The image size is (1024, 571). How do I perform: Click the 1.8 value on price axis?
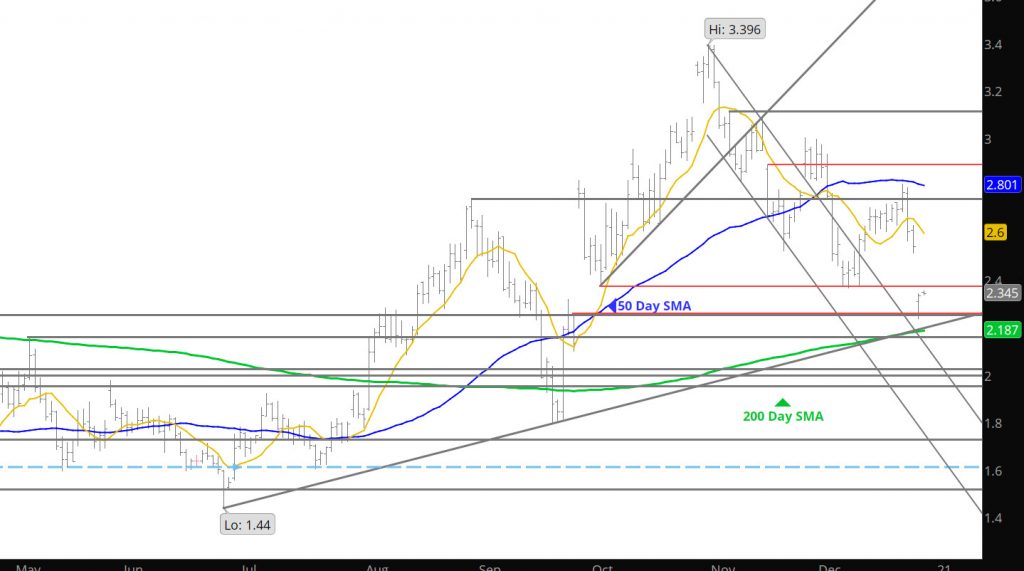[993, 424]
